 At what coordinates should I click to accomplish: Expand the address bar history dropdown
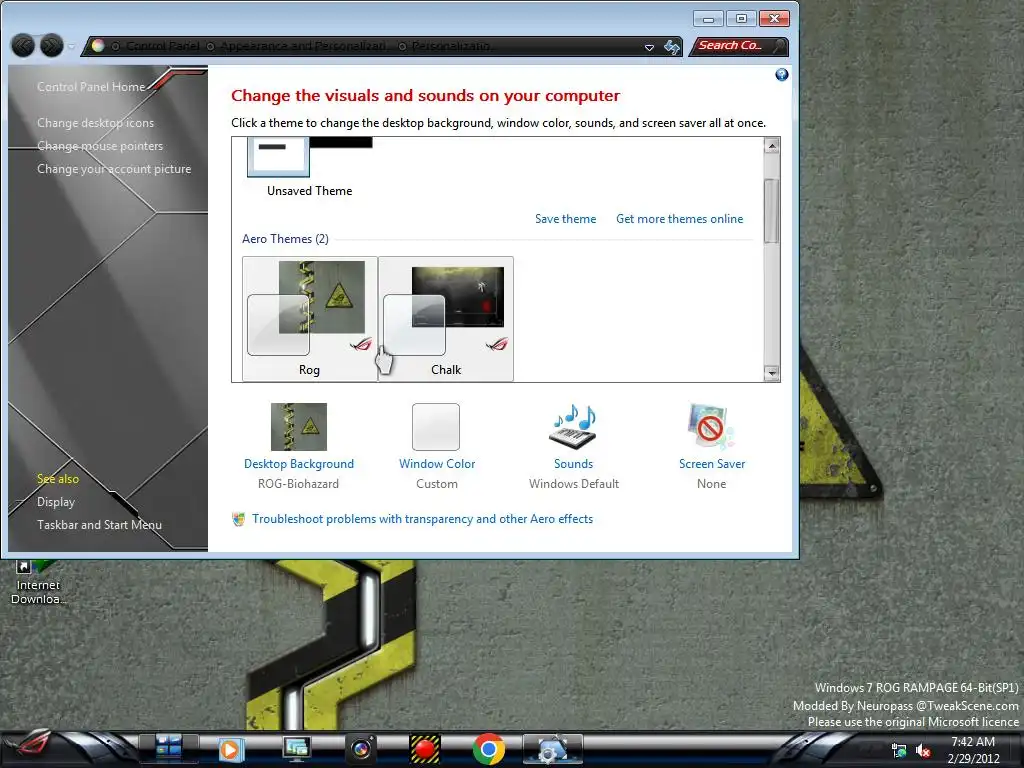pos(649,47)
